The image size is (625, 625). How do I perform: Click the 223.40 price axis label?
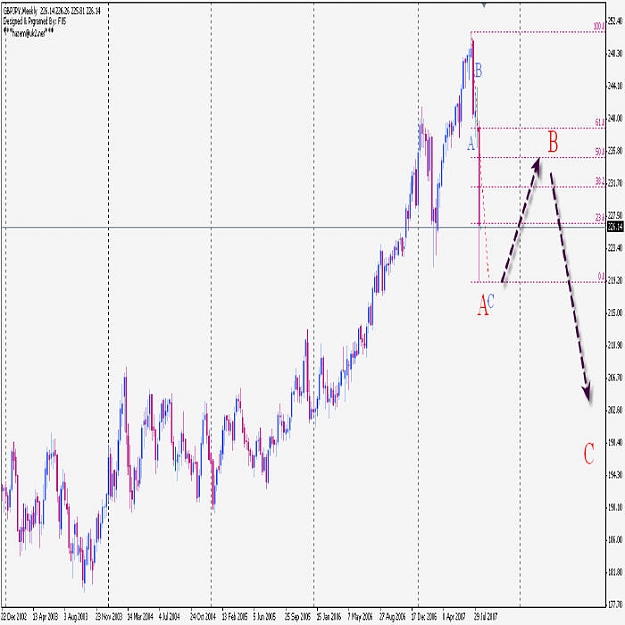[615, 248]
